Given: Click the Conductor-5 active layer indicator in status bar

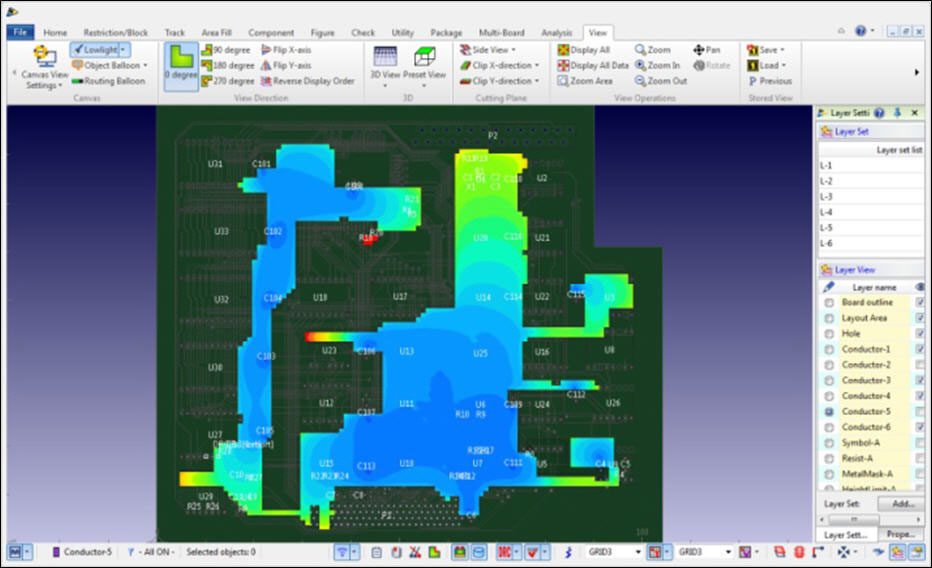Looking at the screenshot, I should pos(82,552).
